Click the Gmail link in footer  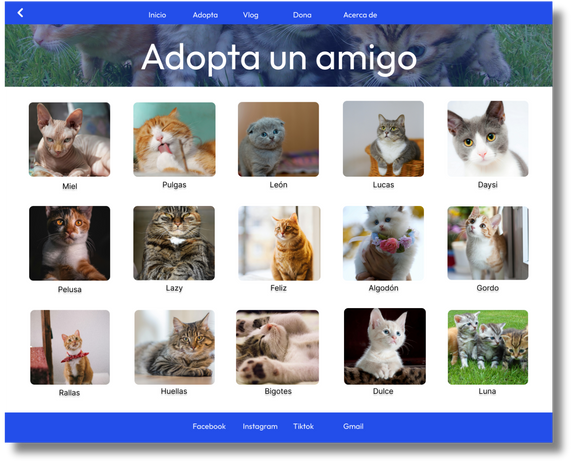(353, 427)
